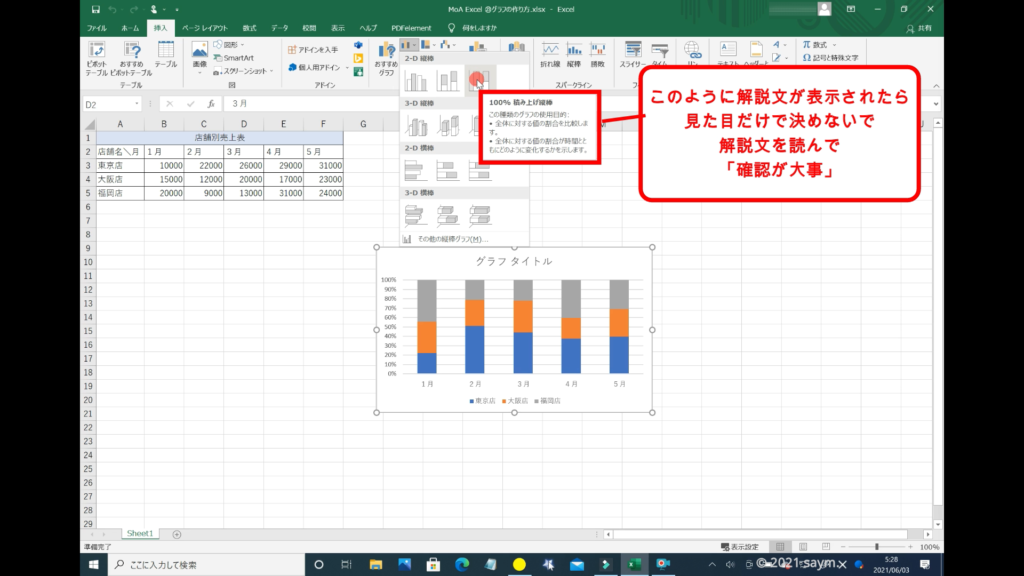Select the 100% stacked column chart icon

[479, 79]
